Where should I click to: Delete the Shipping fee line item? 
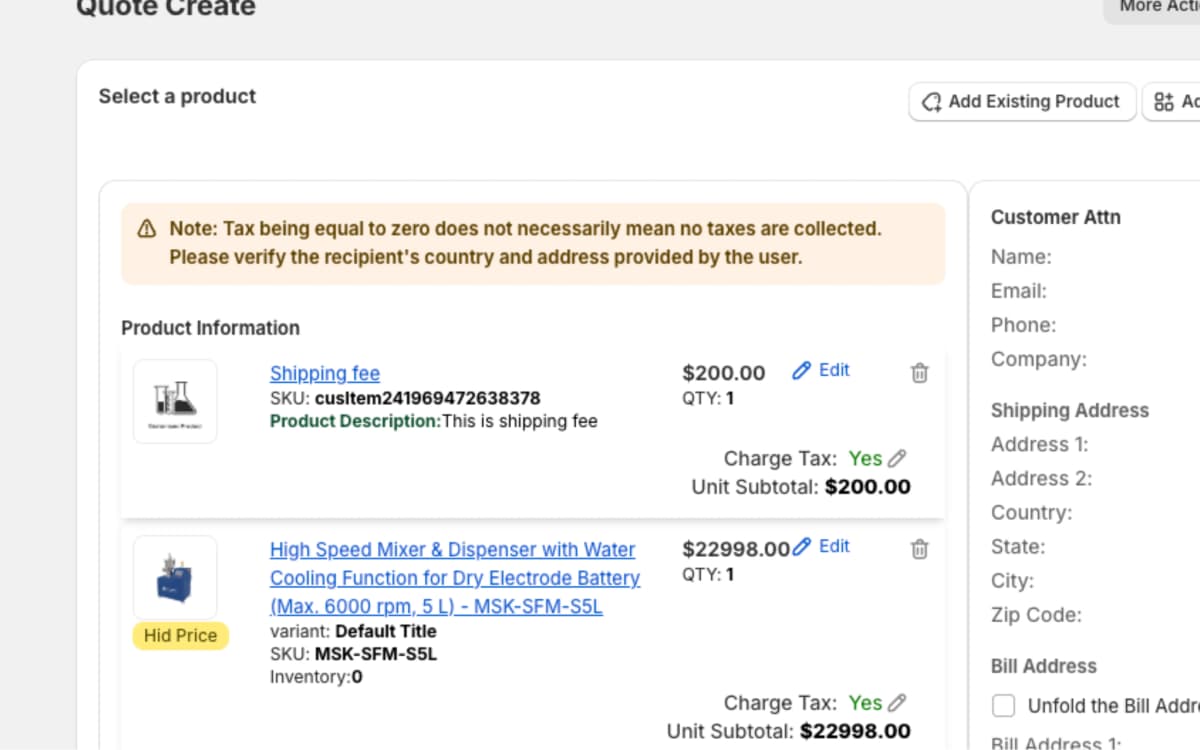(x=920, y=373)
